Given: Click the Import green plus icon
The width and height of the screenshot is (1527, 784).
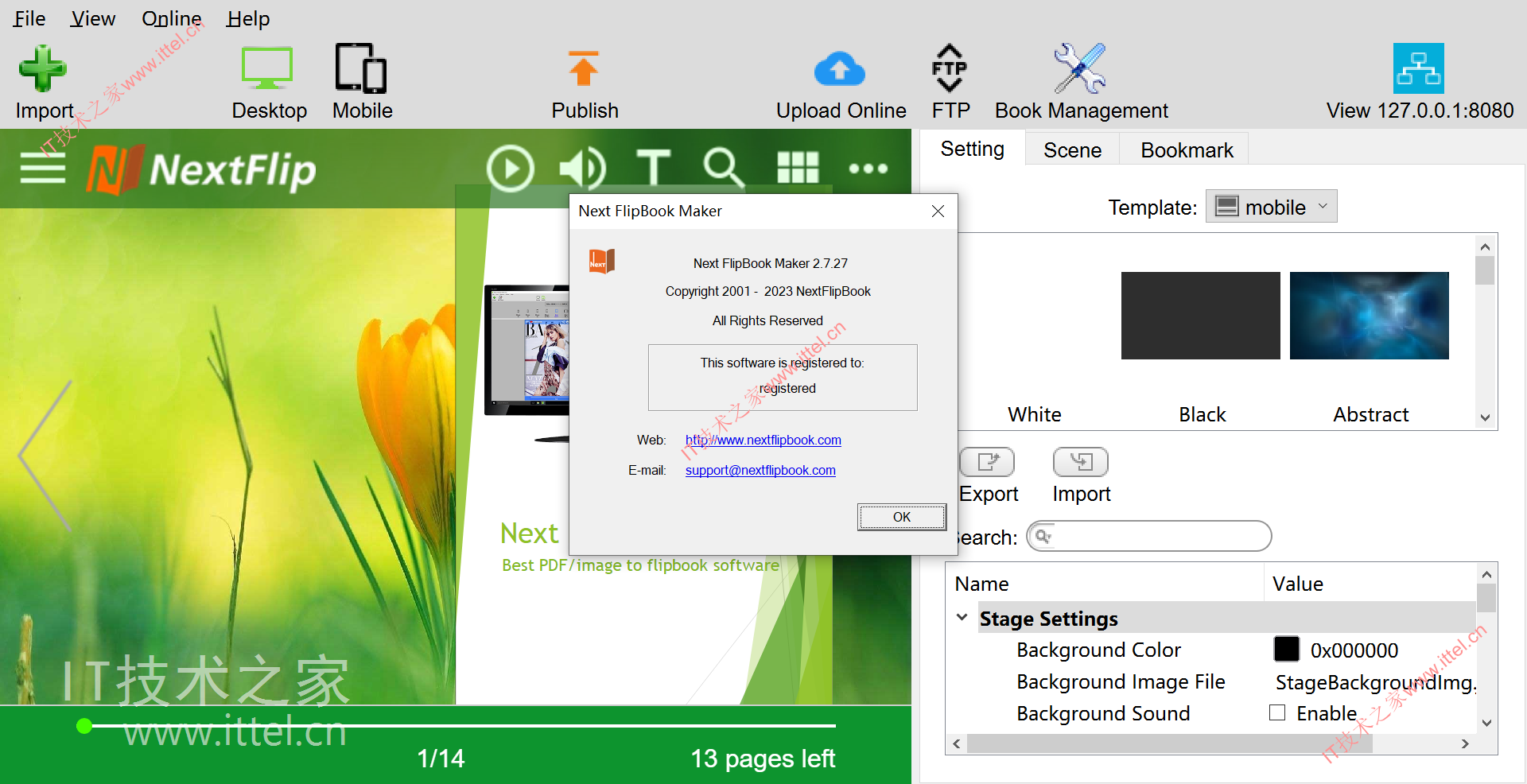Looking at the screenshot, I should click(42, 68).
